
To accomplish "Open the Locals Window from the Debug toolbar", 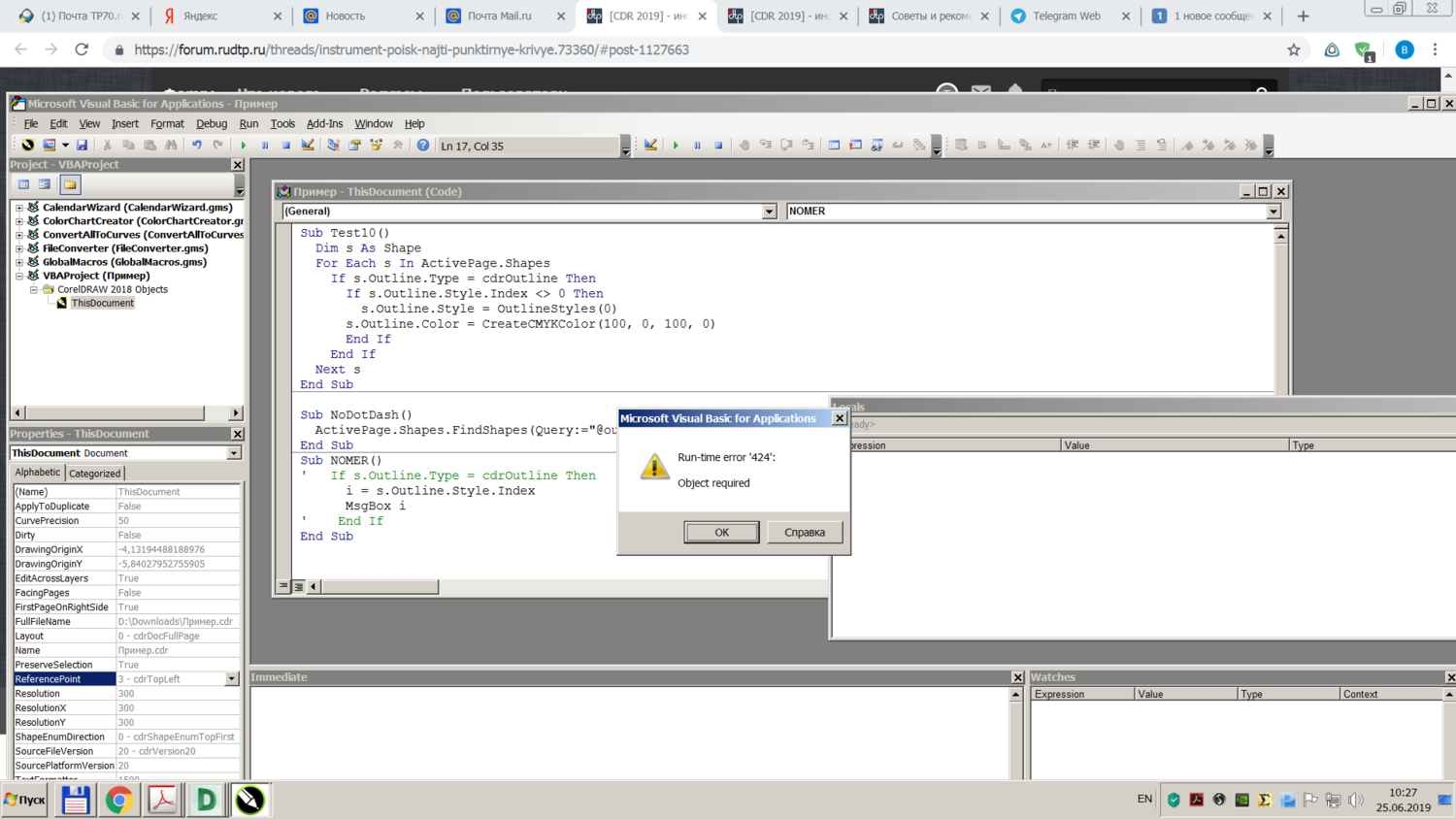I will (834, 146).
